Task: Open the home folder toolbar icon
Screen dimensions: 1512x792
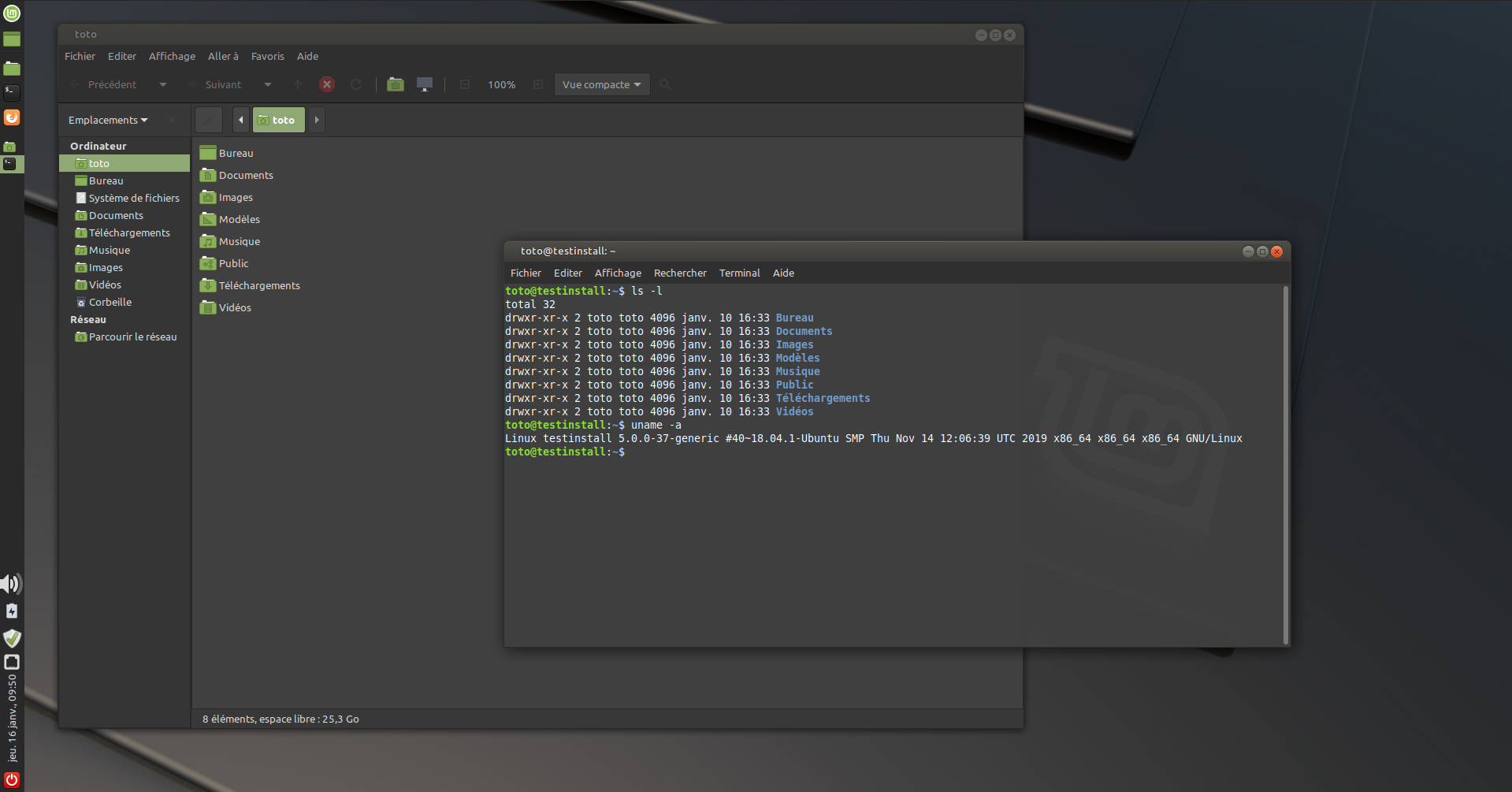Action: pyautogui.click(x=396, y=84)
